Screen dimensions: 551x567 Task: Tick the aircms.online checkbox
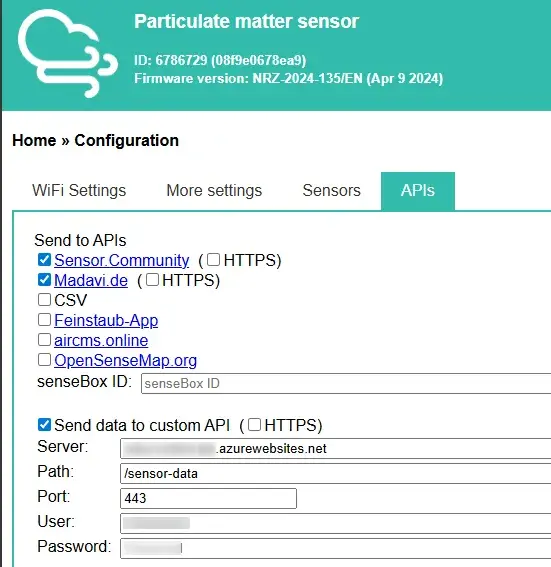(44, 340)
